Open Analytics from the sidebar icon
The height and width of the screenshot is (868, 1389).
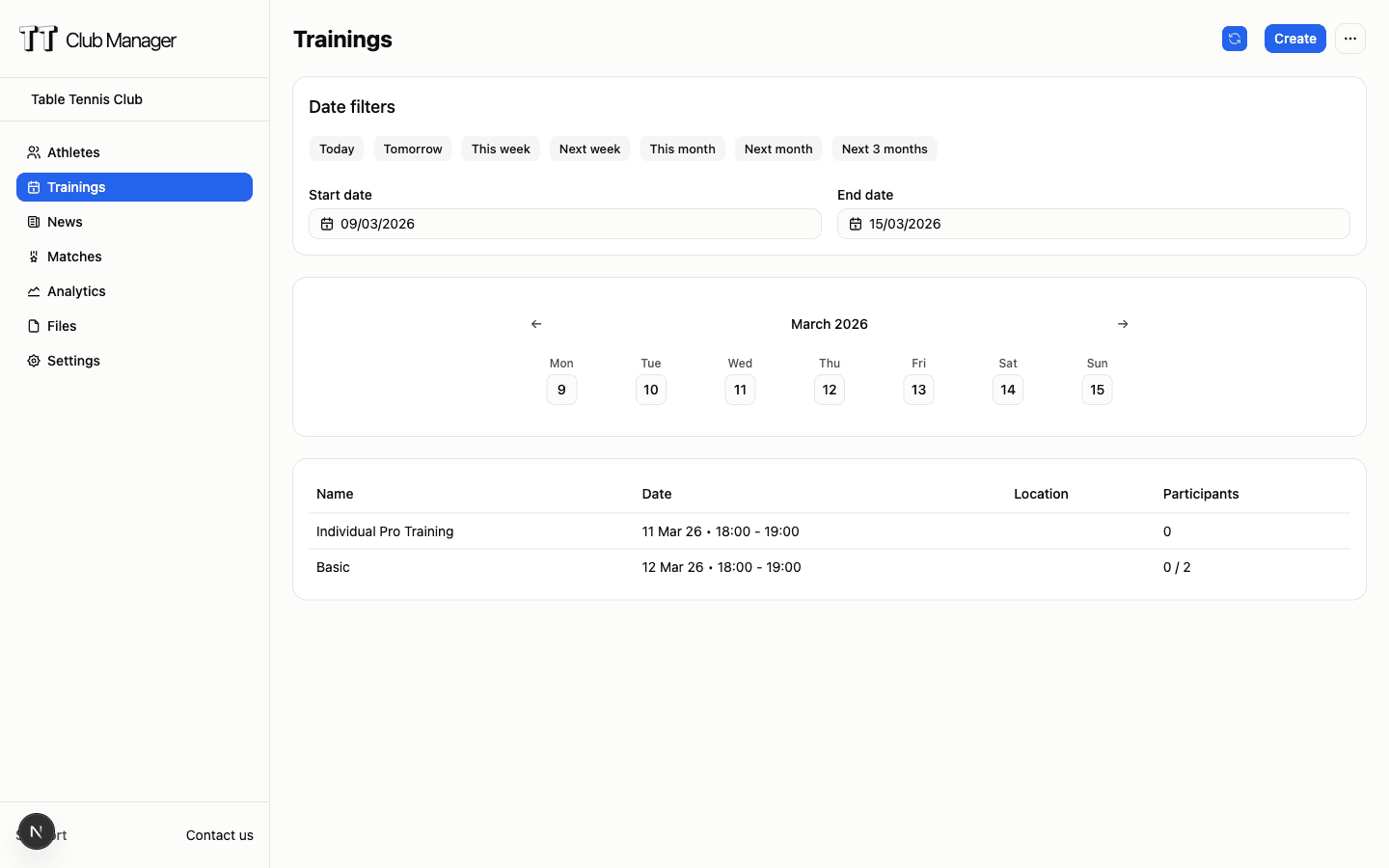click(34, 291)
